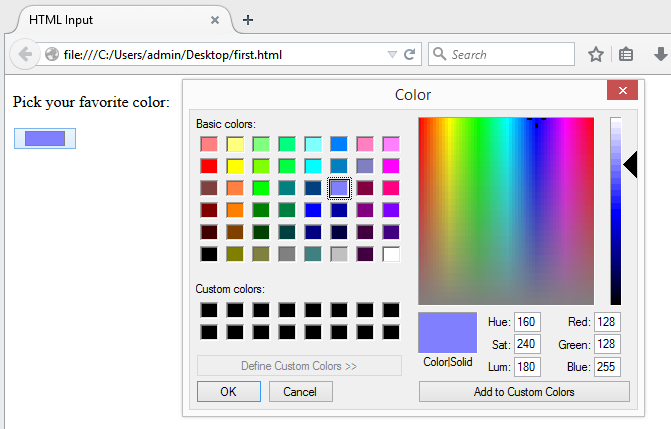Click the globe site identity icon
671x429 pixels.
[x=52, y=54]
